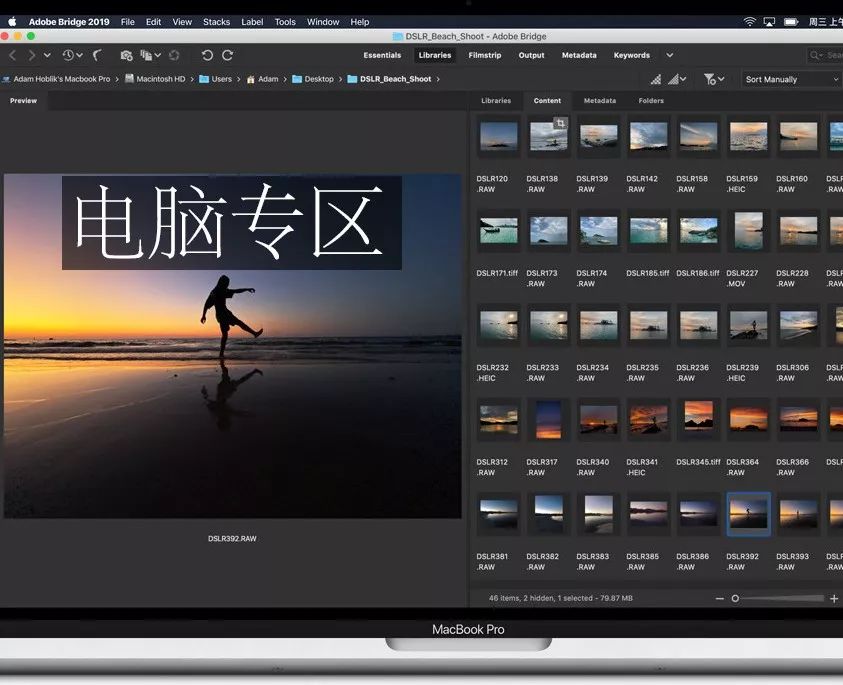Open the Apple menu
Image resolution: width=843 pixels, height=685 pixels.
tap(12, 22)
